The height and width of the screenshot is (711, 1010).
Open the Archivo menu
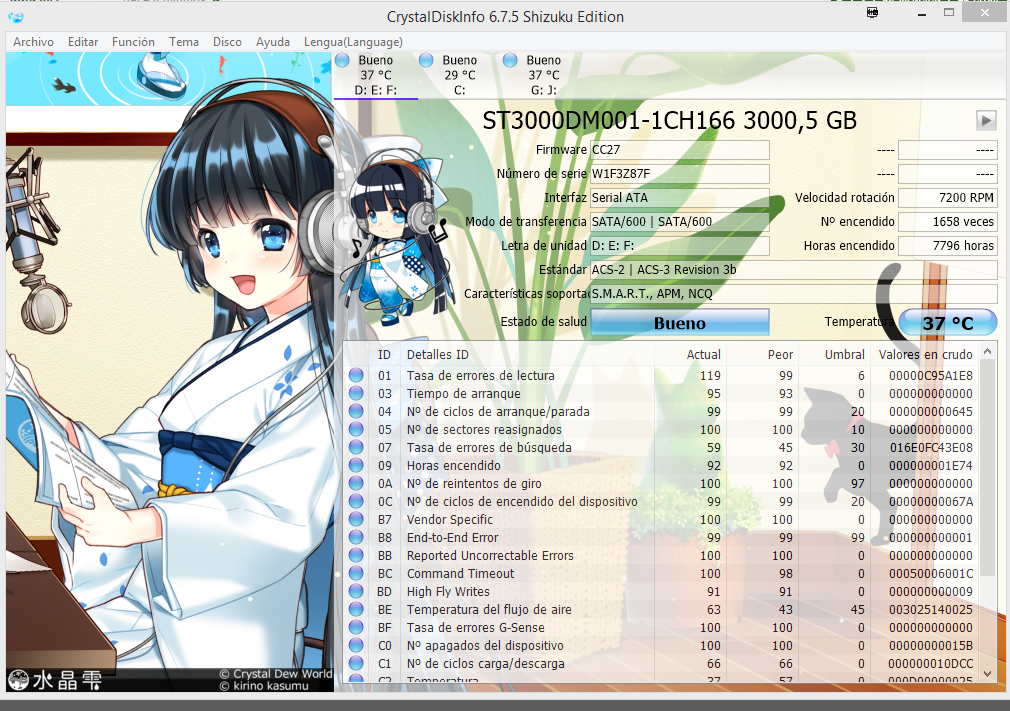click(33, 42)
